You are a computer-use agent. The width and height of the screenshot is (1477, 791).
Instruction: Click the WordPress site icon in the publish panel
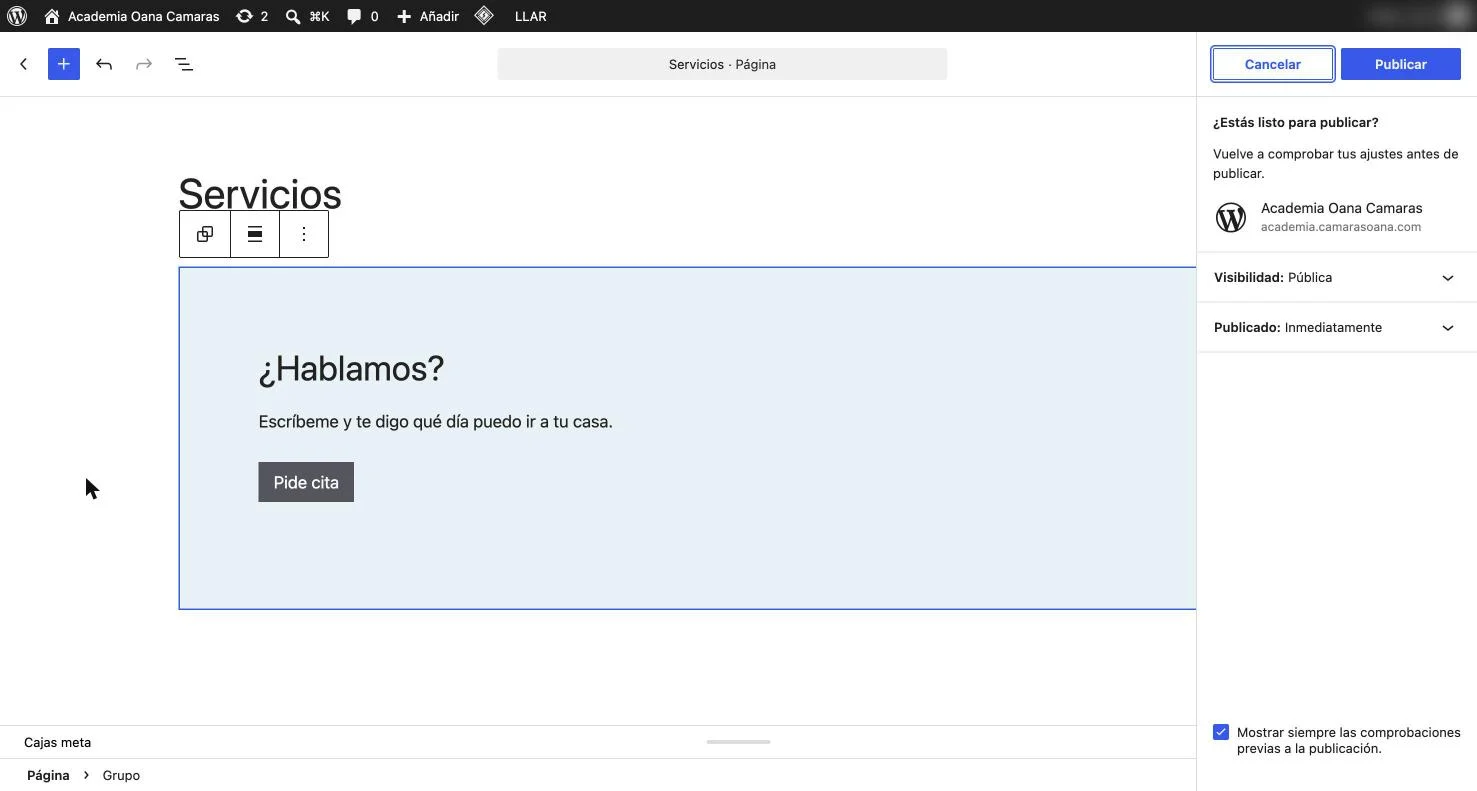point(1231,217)
